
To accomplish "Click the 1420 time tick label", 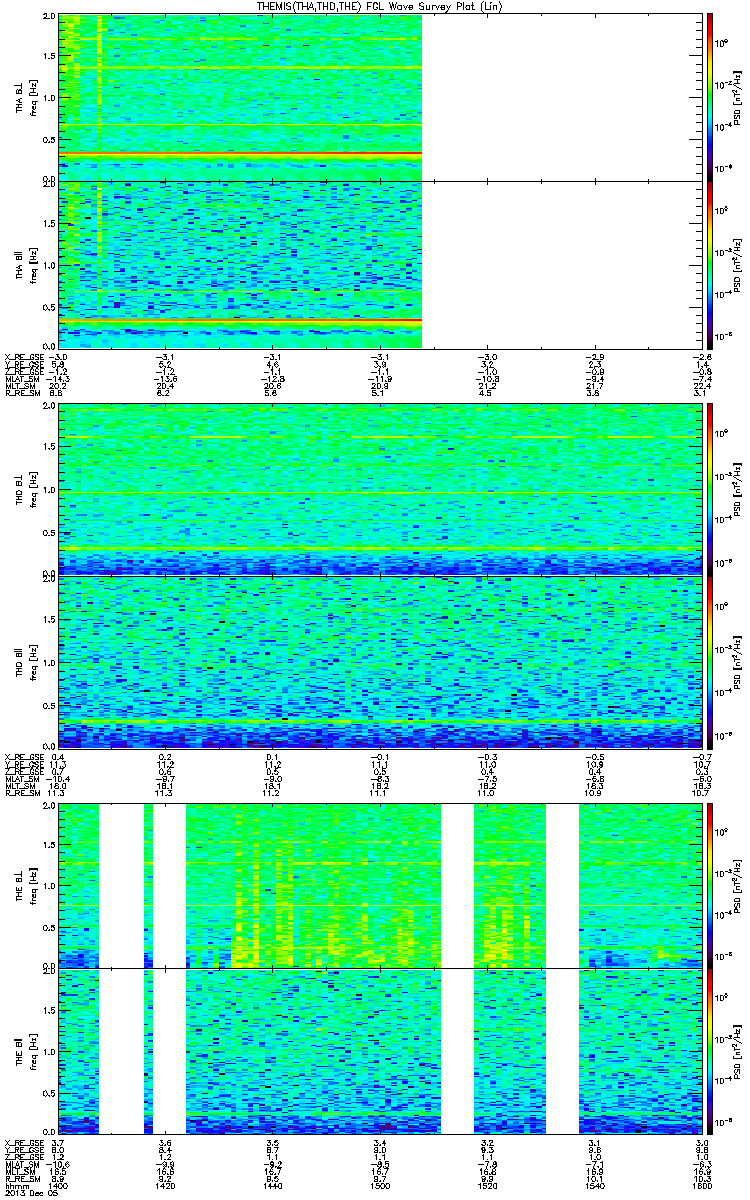I will tap(166, 1186).
